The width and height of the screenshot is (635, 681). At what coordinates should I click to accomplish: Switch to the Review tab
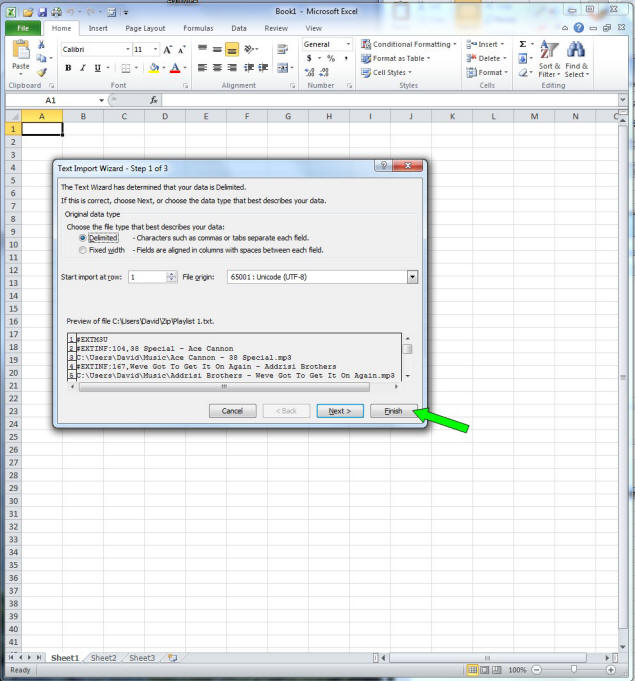tap(276, 28)
